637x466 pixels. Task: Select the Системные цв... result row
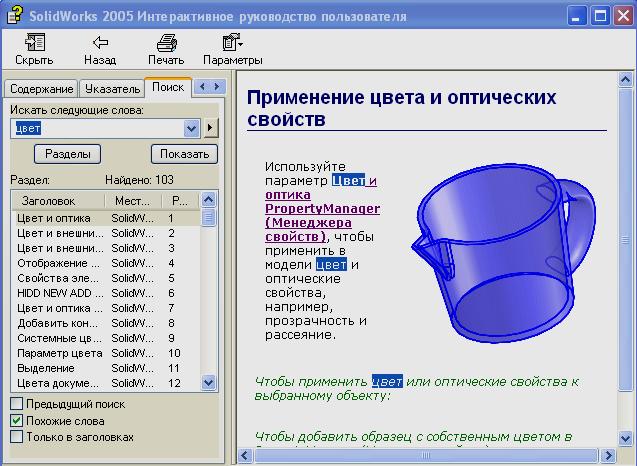click(106, 338)
